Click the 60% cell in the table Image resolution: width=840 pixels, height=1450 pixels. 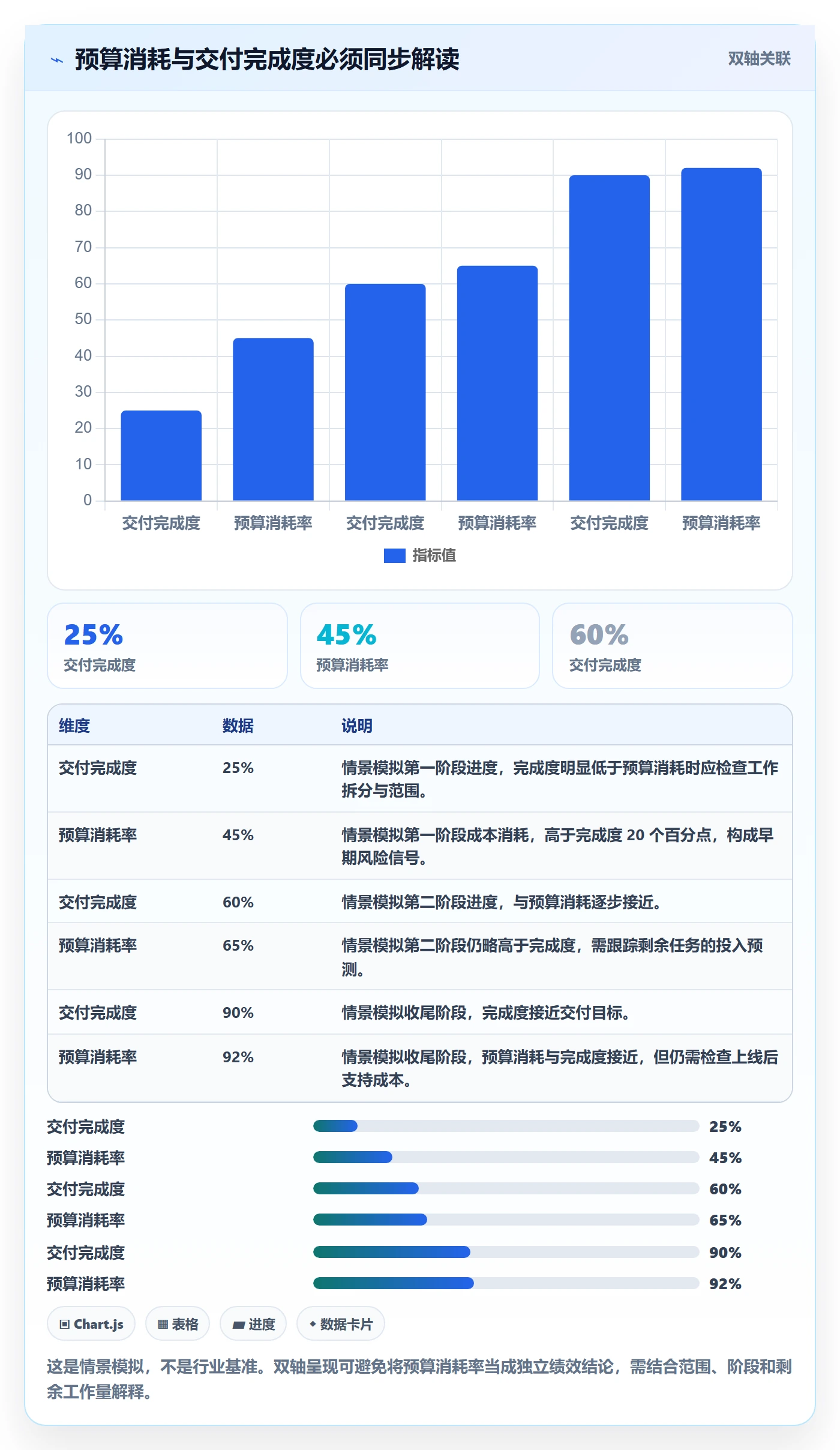[x=238, y=902]
